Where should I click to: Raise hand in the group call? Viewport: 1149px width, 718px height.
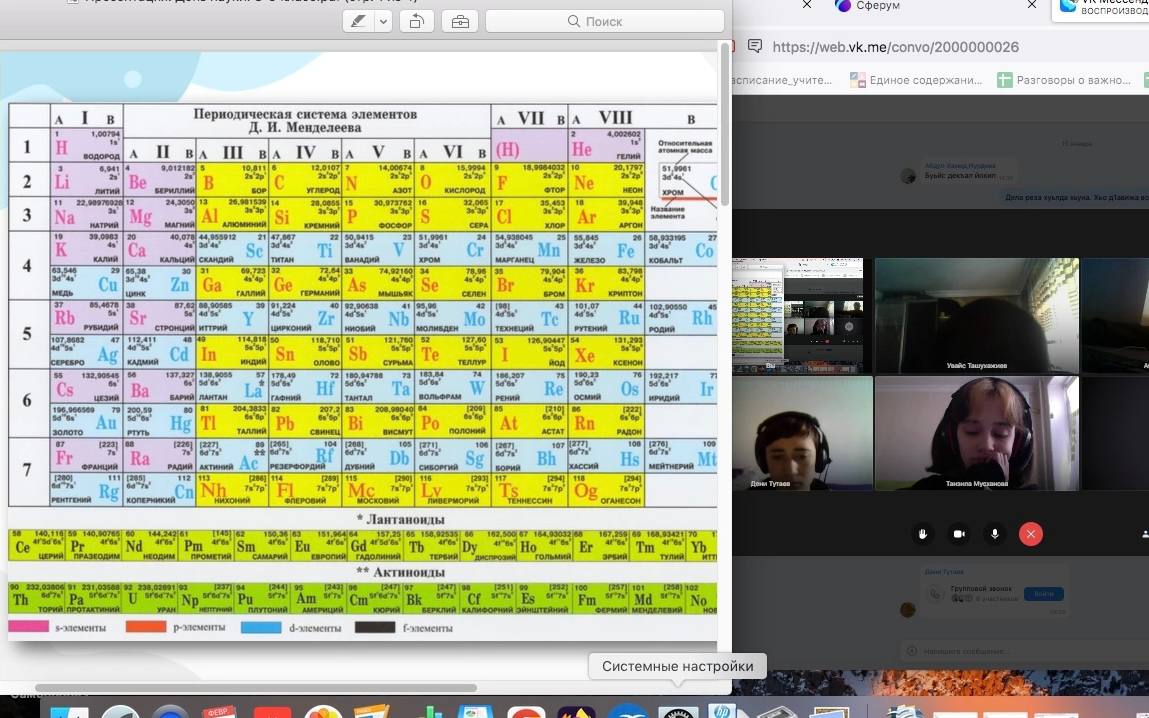coord(923,534)
